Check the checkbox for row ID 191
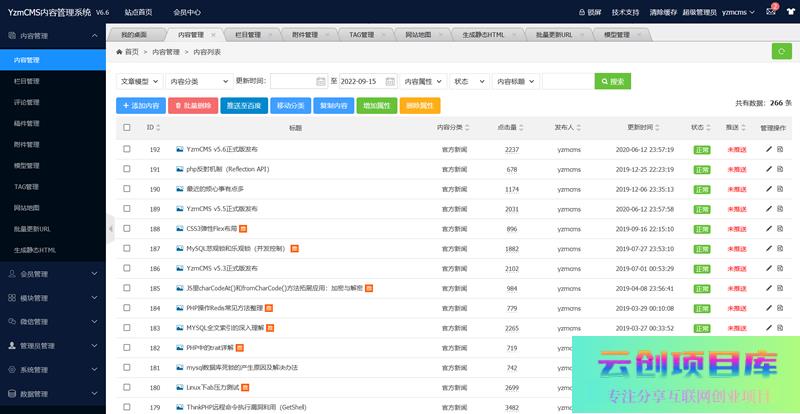 click(x=127, y=169)
